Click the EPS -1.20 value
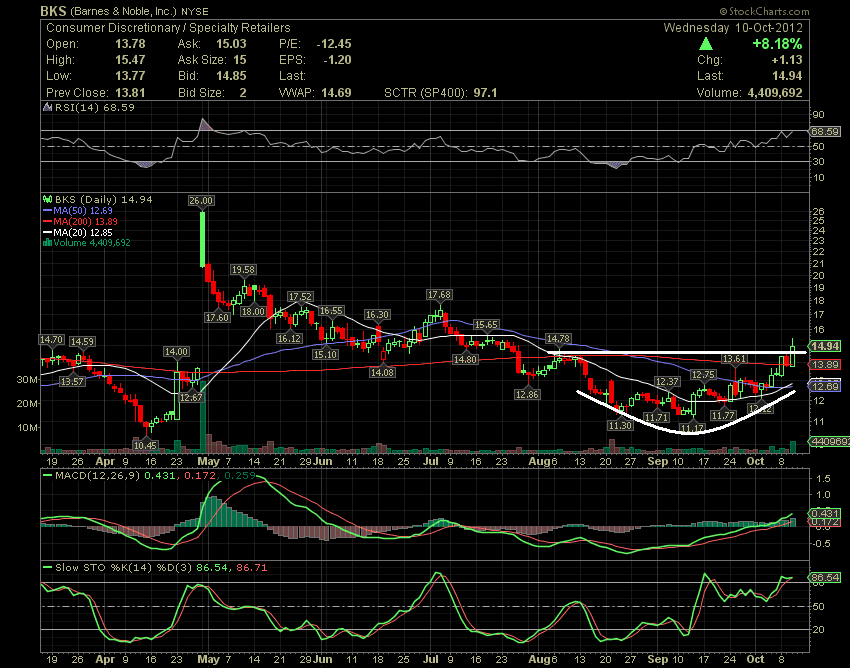The width and height of the screenshot is (850, 668). 337,60
